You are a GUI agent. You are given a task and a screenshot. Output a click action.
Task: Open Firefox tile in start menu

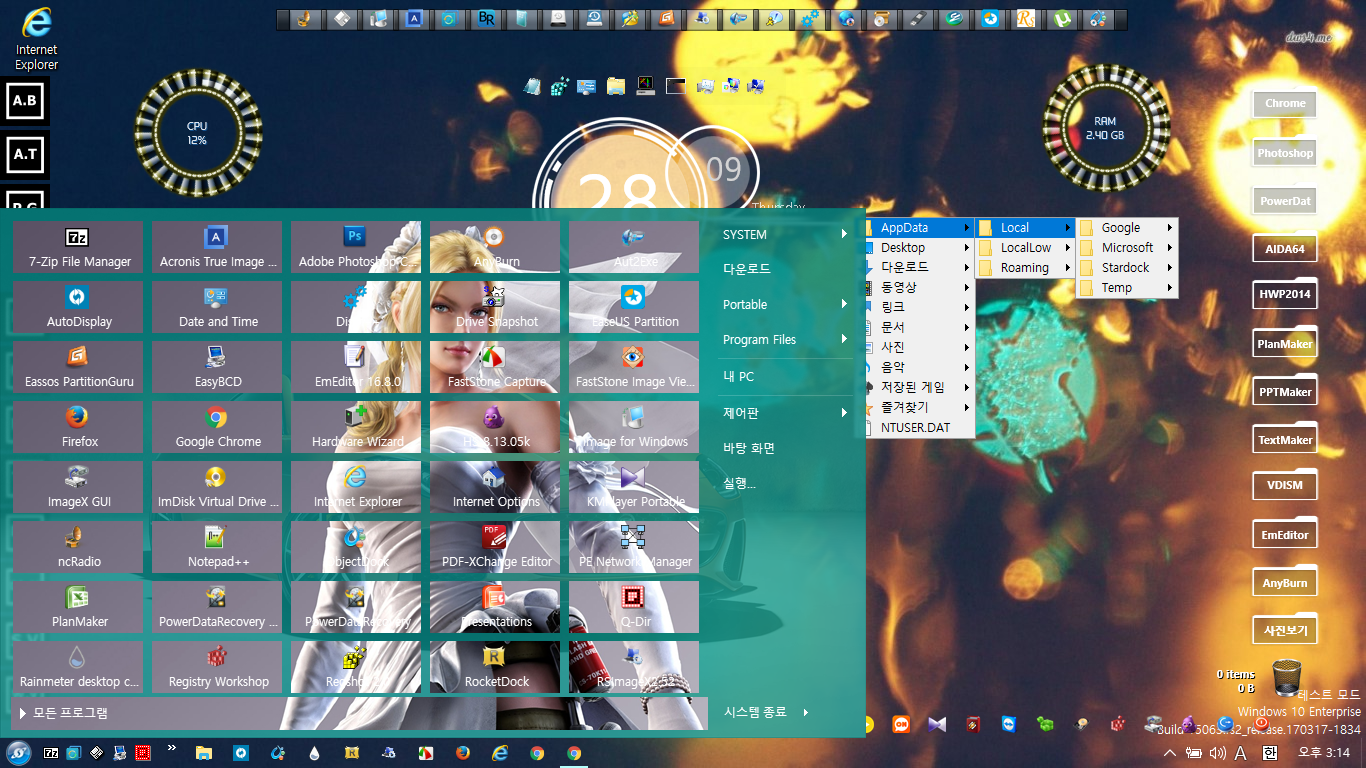(79, 427)
